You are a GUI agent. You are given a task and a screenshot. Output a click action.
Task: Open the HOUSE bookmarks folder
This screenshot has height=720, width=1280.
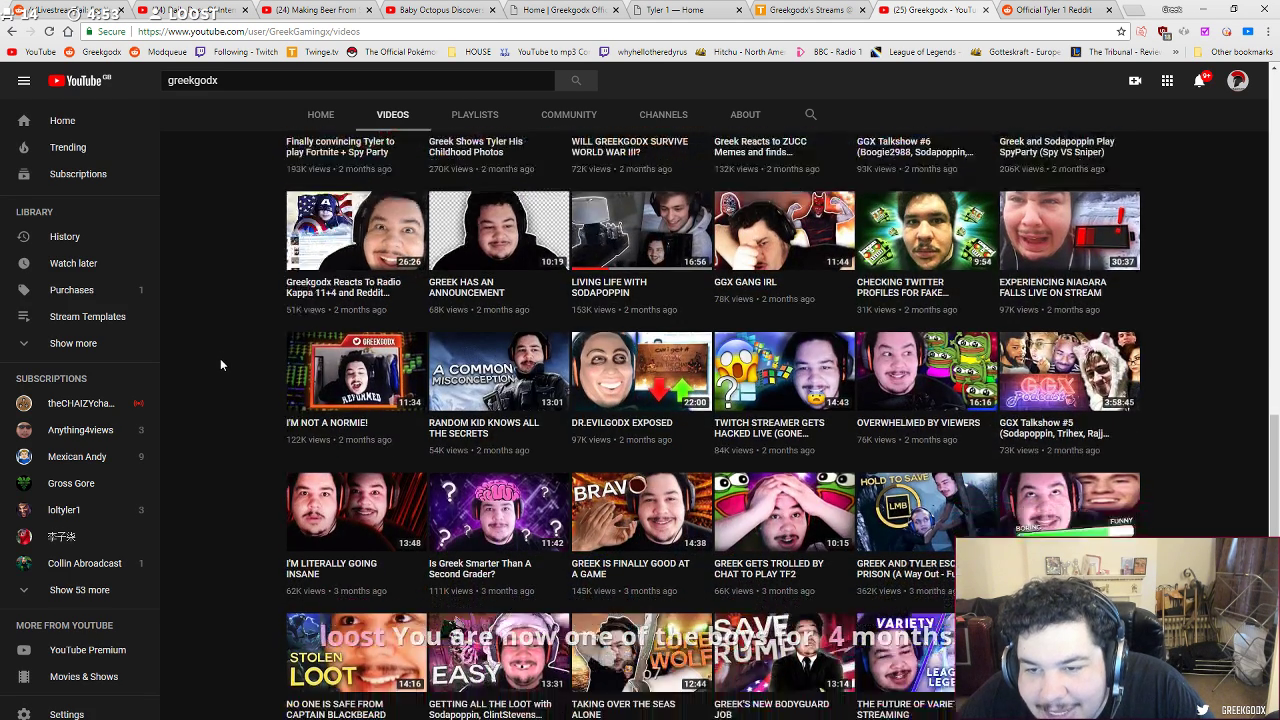pyautogui.click(x=470, y=52)
